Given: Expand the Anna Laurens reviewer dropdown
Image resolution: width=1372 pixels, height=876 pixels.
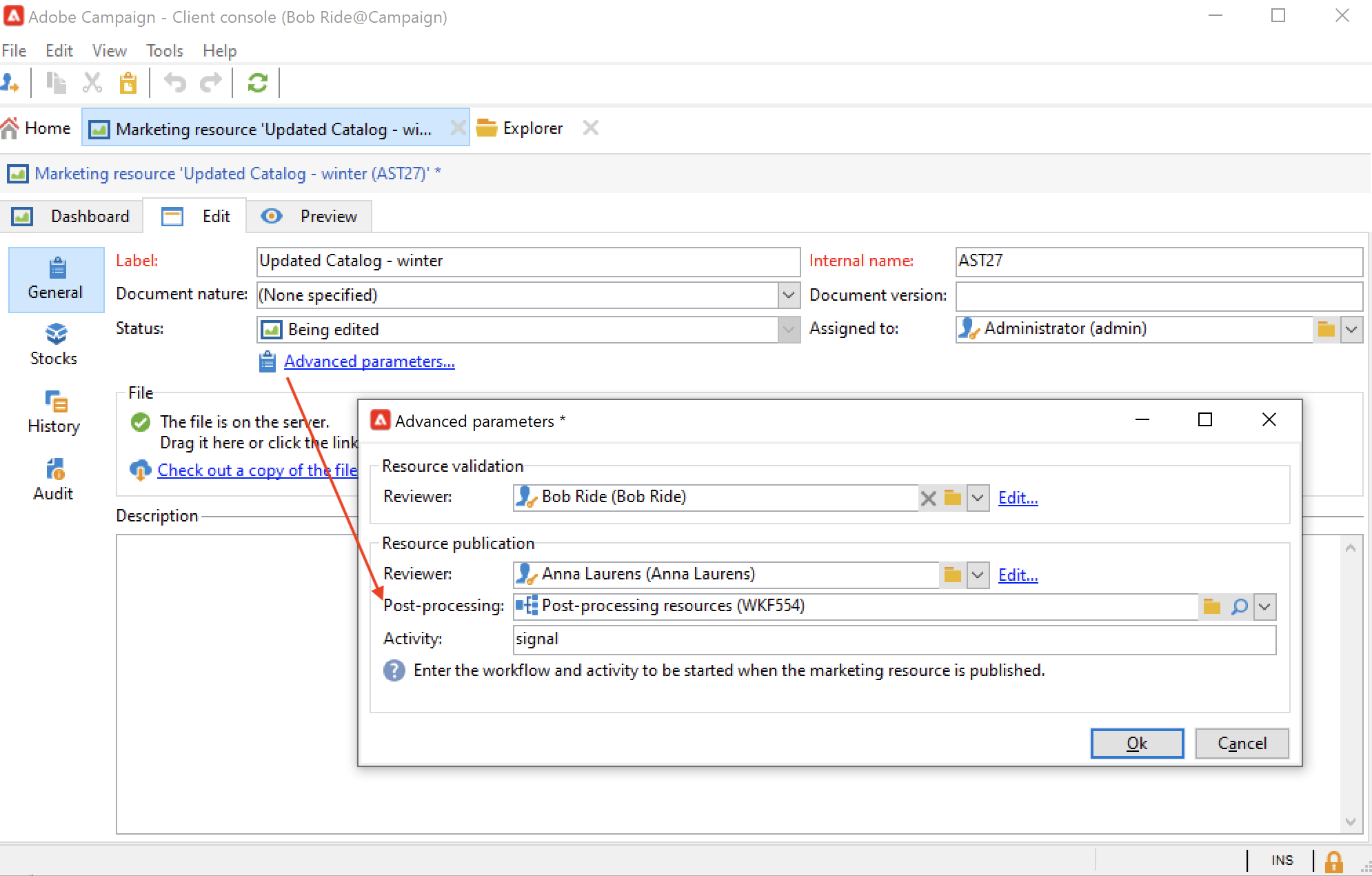Looking at the screenshot, I should (978, 575).
